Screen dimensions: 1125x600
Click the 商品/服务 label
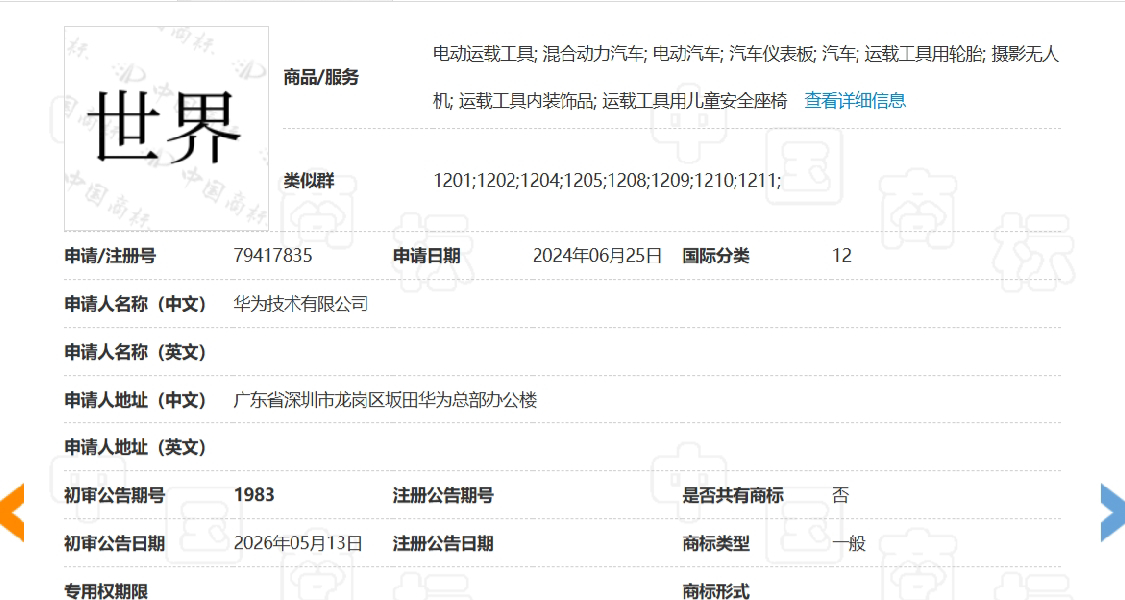click(321, 77)
